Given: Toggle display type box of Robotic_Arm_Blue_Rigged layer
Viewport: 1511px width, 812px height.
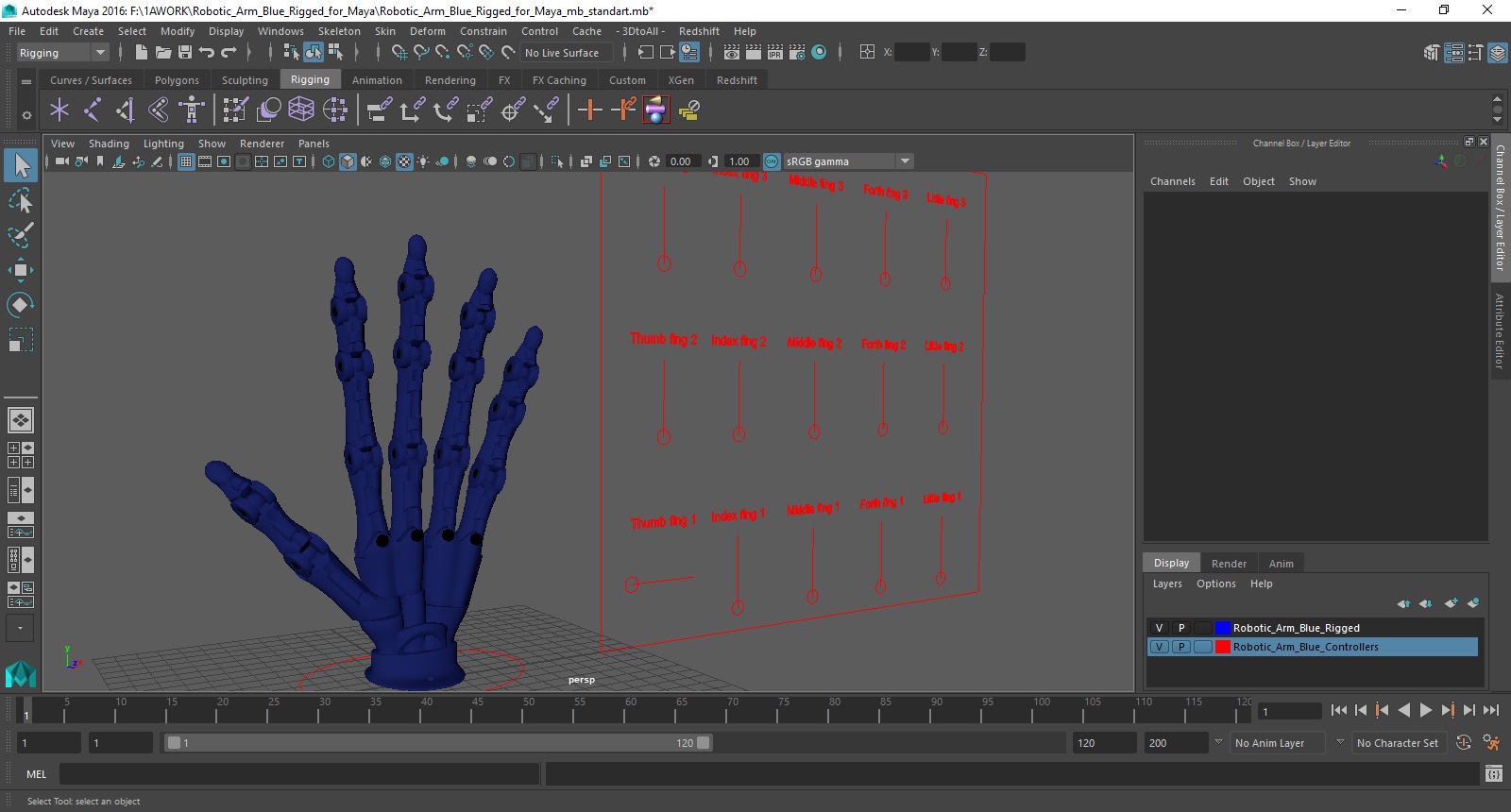Looking at the screenshot, I should click(x=1203, y=628).
